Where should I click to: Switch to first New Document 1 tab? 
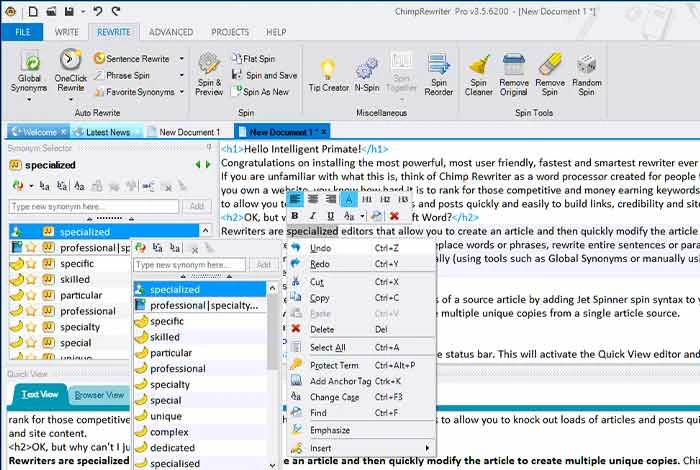click(x=184, y=132)
